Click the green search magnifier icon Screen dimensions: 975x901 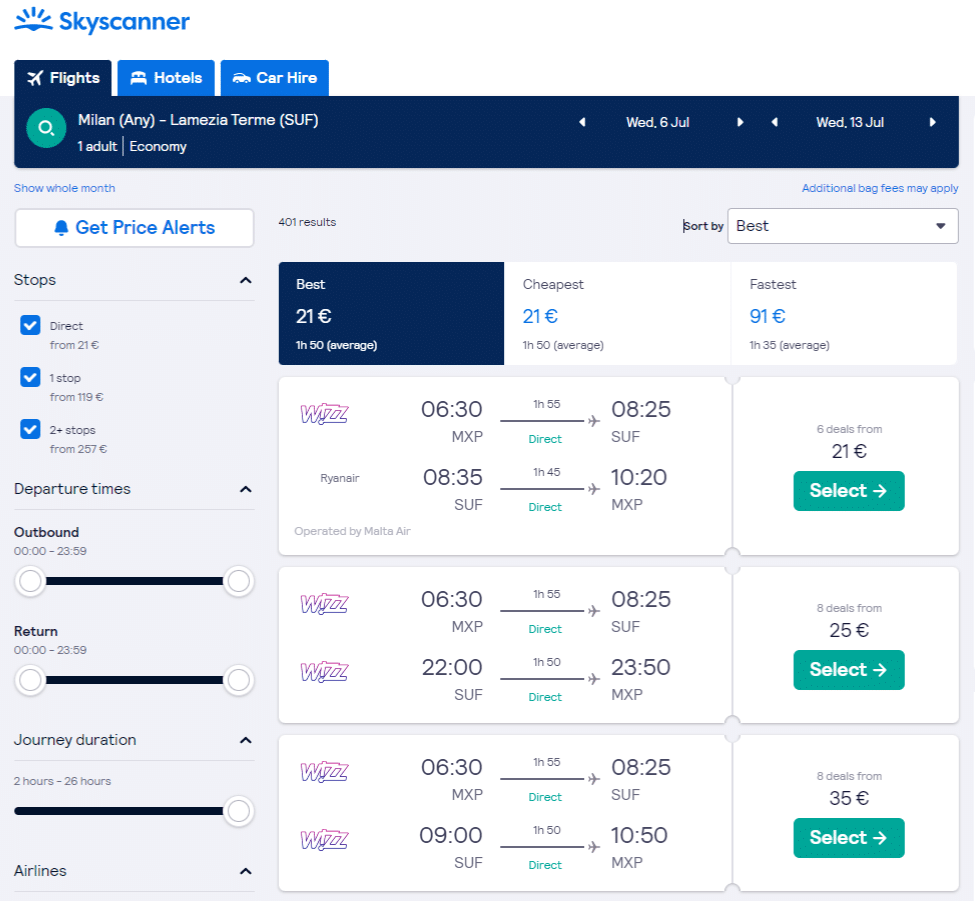point(46,129)
